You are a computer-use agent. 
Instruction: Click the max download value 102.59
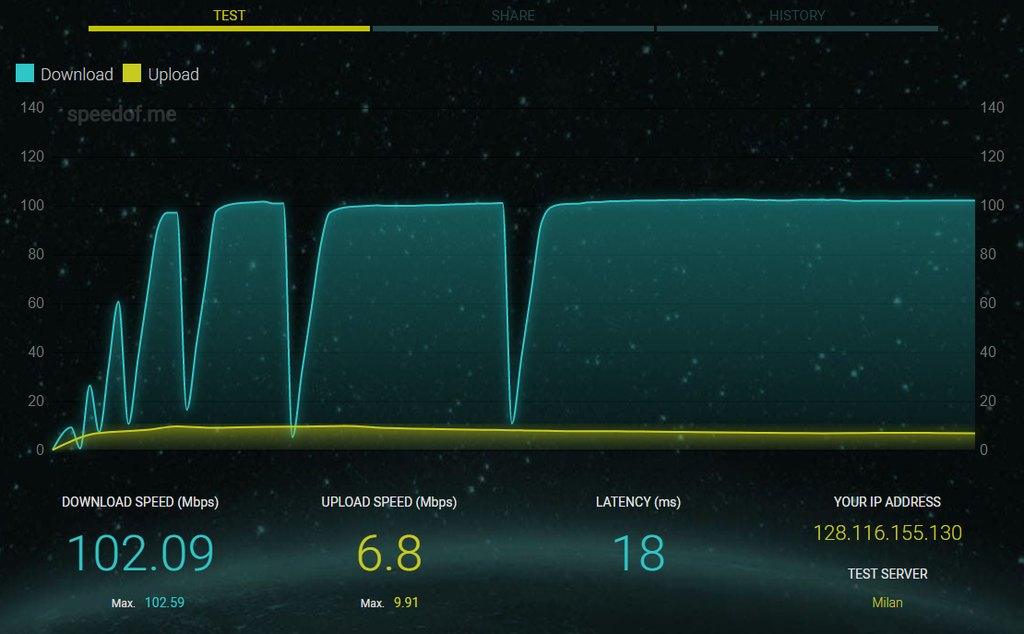coord(164,603)
